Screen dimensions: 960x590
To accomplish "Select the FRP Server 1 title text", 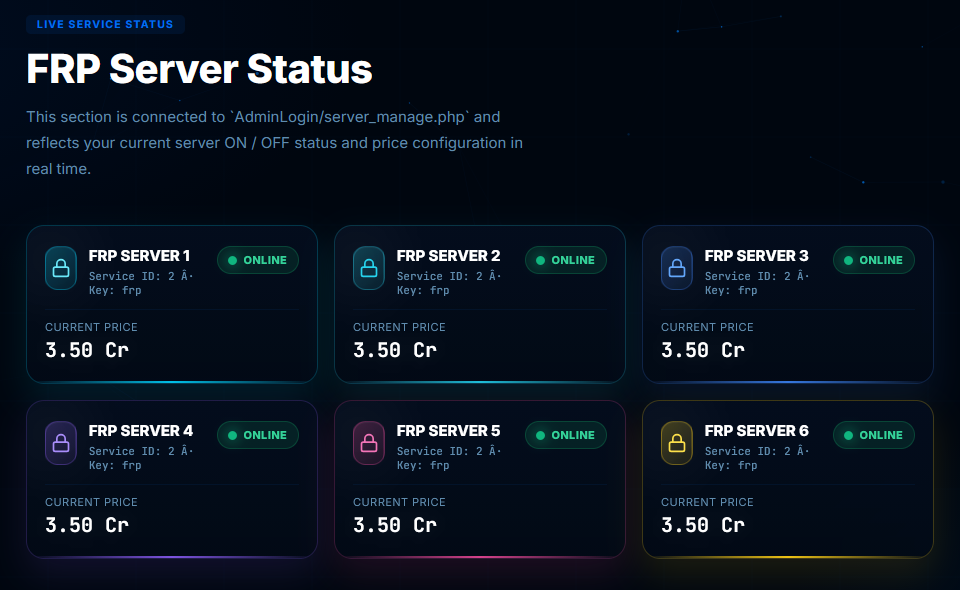I will pos(140,256).
